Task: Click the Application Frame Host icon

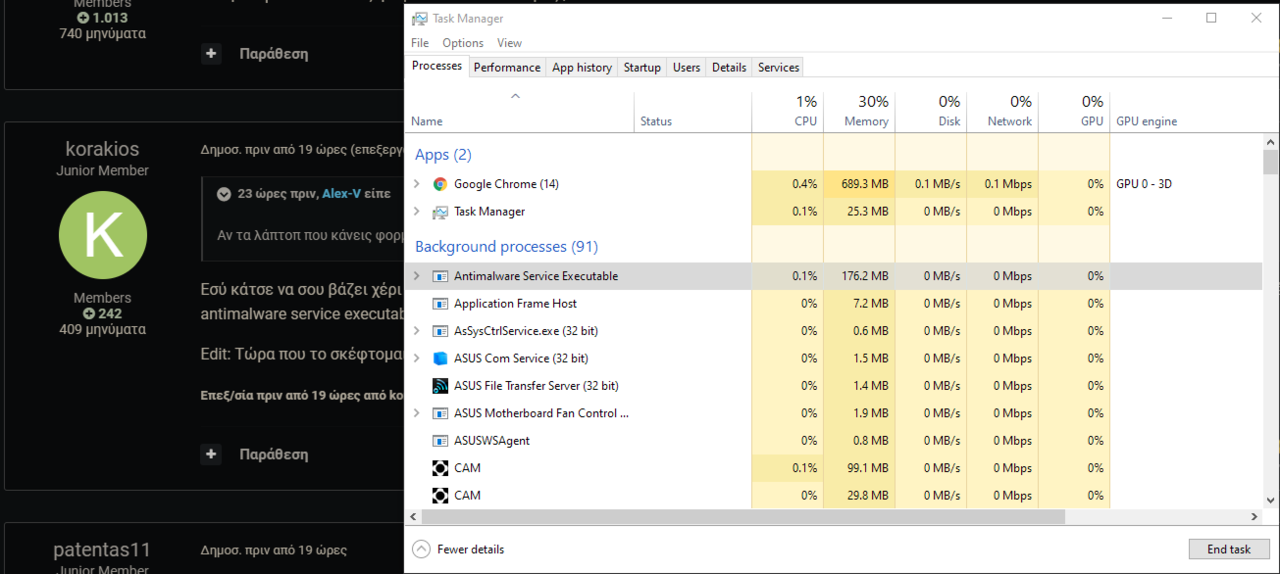Action: coord(440,304)
